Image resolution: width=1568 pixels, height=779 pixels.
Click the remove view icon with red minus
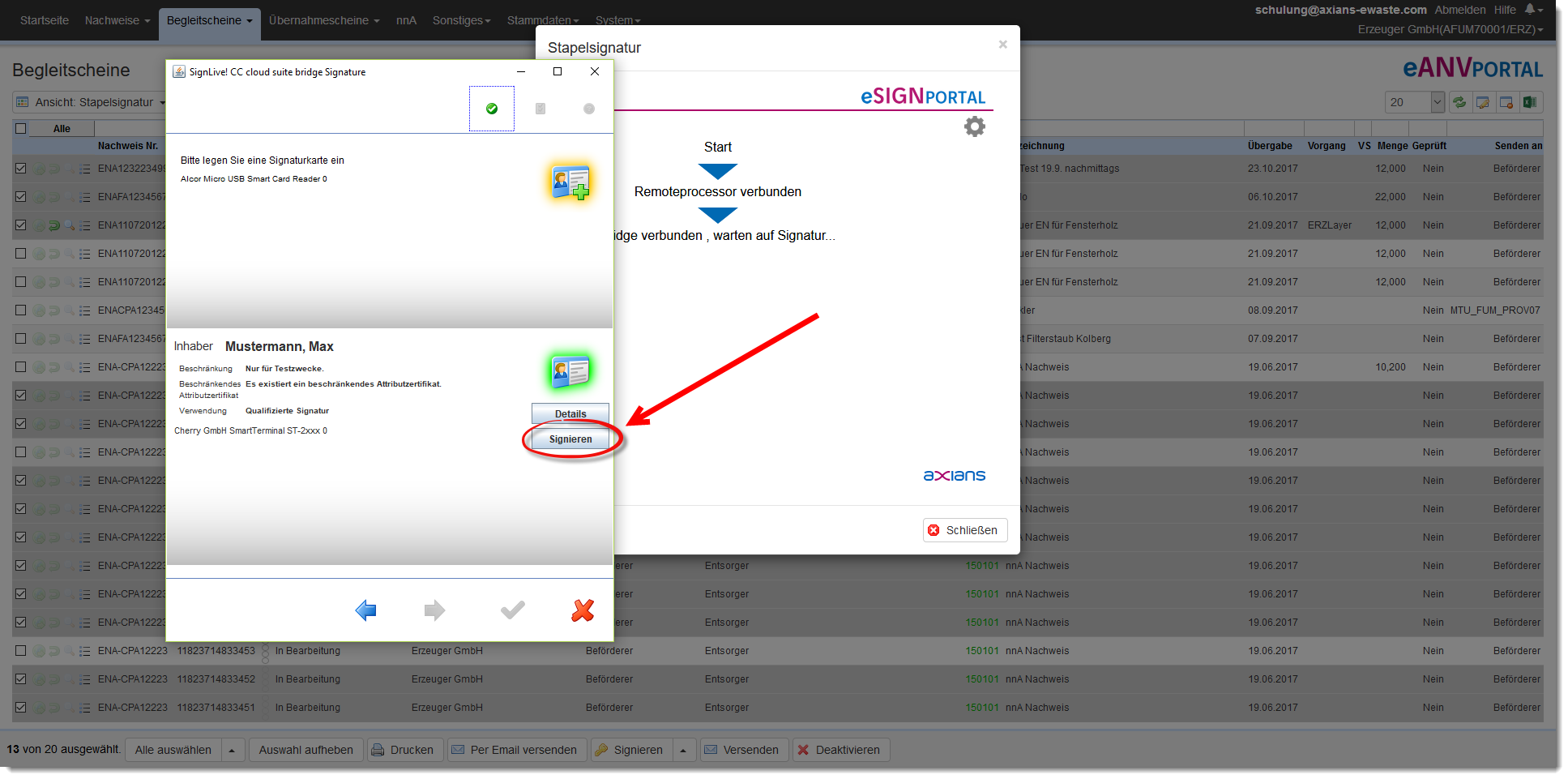click(x=1506, y=102)
